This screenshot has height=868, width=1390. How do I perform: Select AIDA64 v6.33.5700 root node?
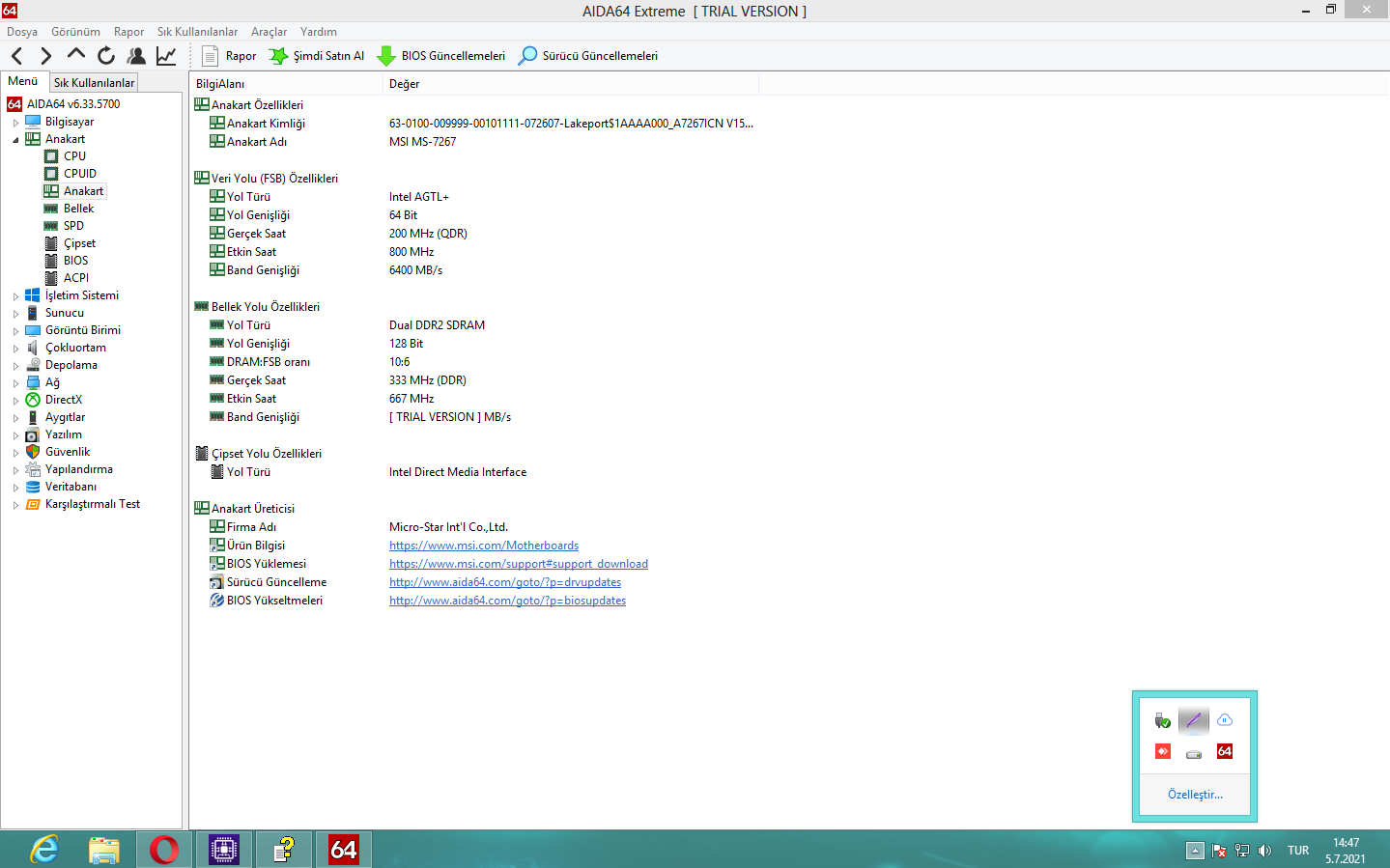[x=73, y=104]
